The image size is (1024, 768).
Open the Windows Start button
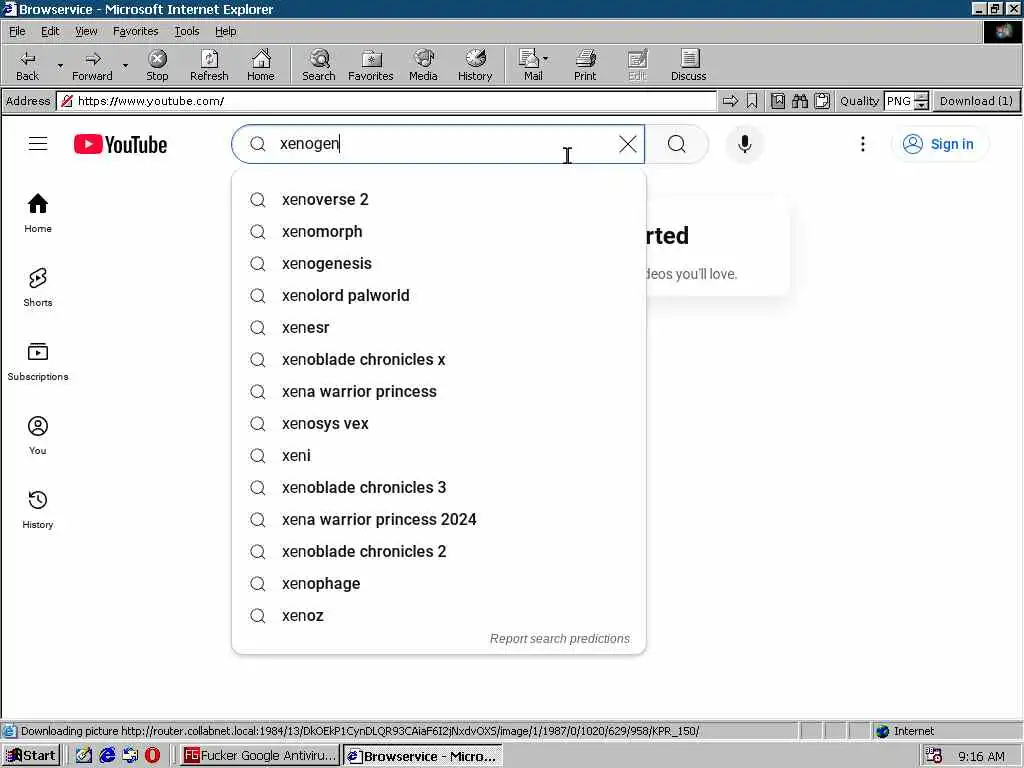click(x=31, y=756)
